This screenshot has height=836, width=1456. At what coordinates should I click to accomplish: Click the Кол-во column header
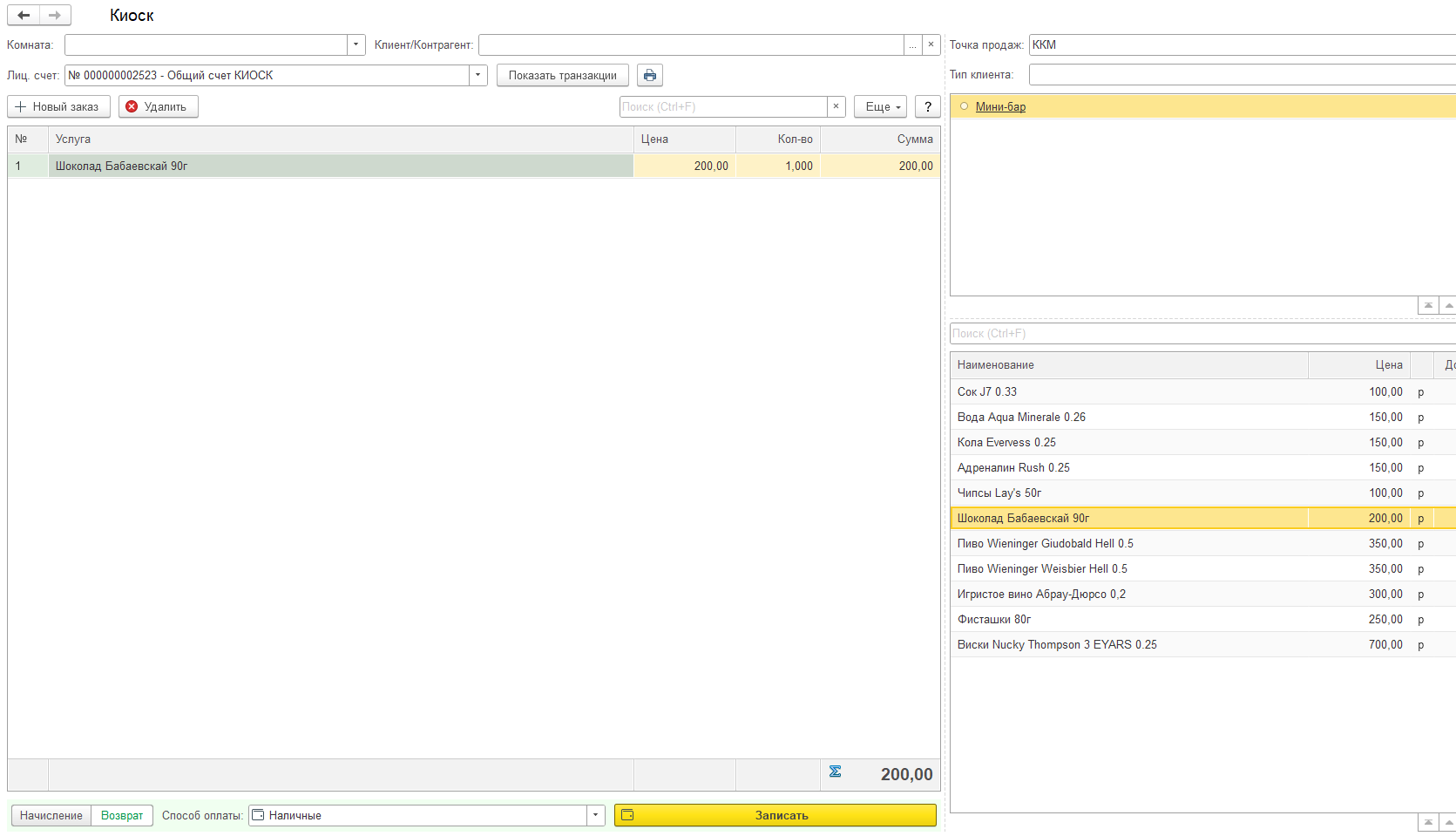(778, 139)
